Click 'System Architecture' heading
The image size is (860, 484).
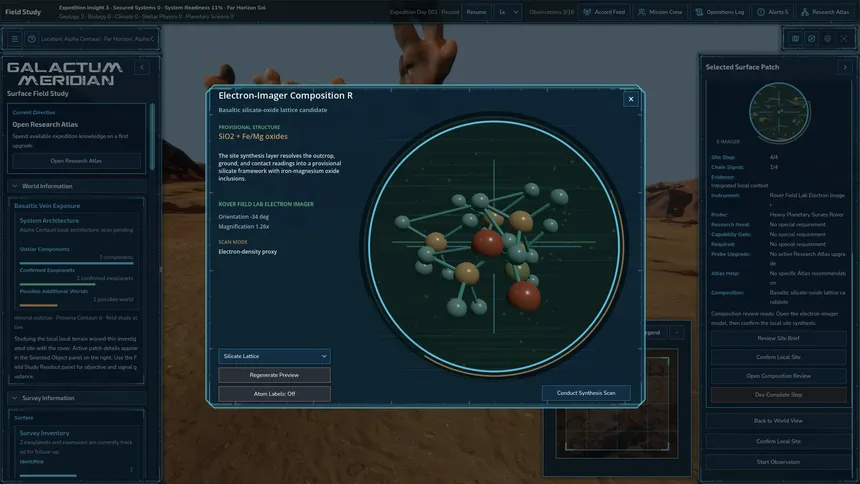click(49, 221)
